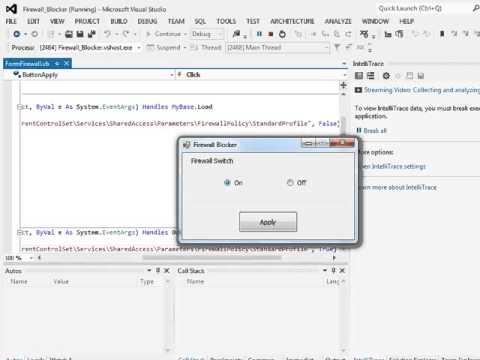Image resolution: width=480 pixels, height=360 pixels.
Task: Open the Process dropdown showing Firewall_Blocker.vshost.exe
Action: [x=90, y=48]
